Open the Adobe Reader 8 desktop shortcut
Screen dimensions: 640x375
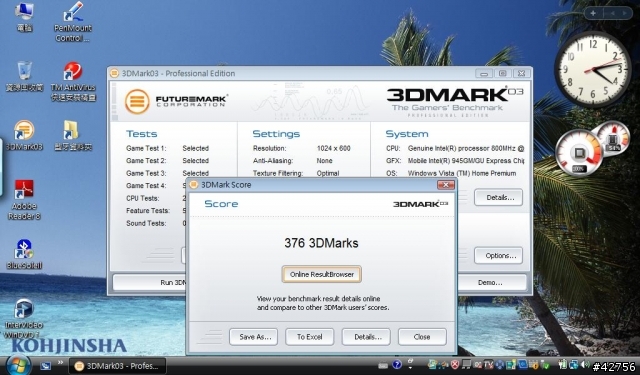click(24, 200)
